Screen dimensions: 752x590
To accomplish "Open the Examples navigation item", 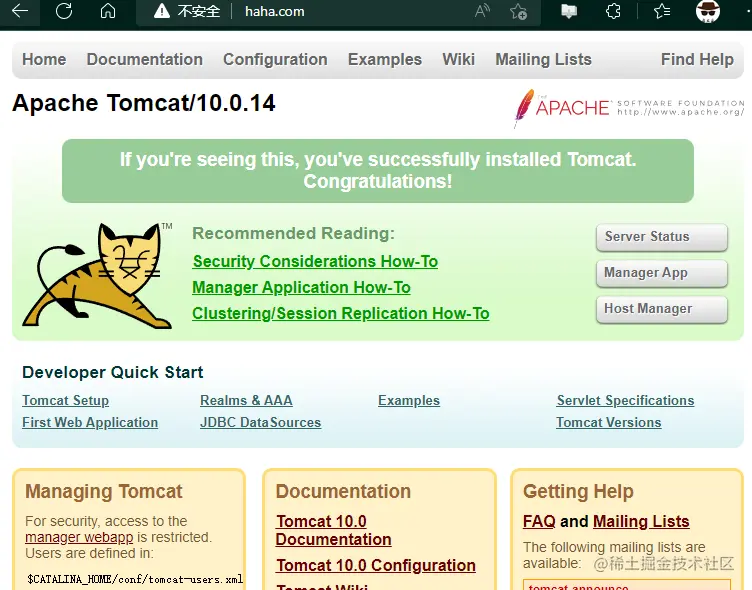I will click(385, 59).
